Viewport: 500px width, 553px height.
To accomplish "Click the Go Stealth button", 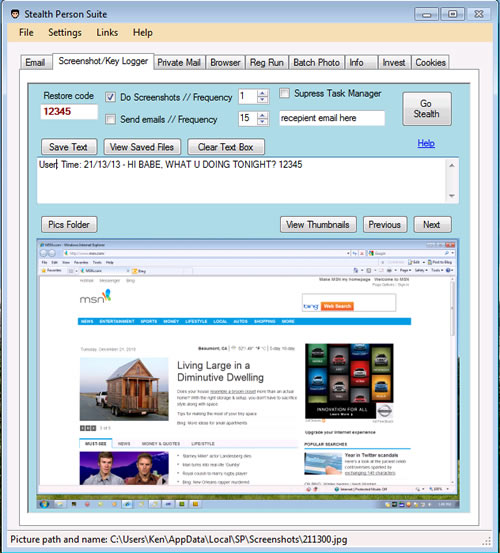I will [427, 109].
